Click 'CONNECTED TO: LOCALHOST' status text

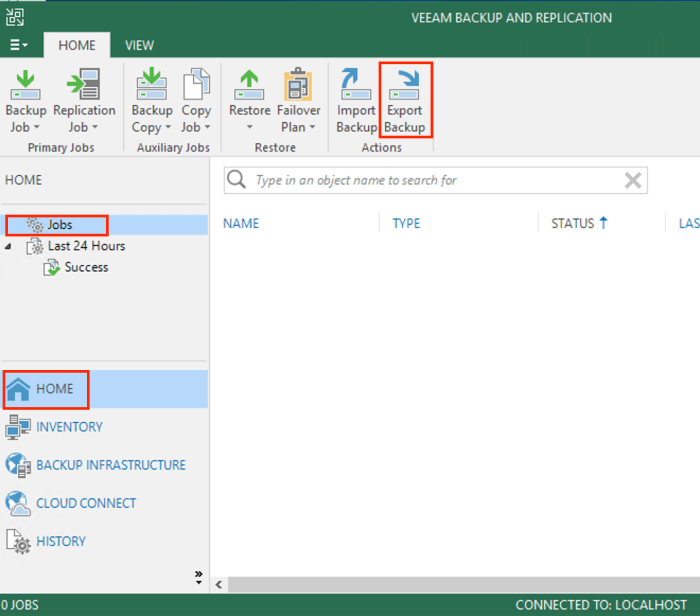(x=601, y=605)
